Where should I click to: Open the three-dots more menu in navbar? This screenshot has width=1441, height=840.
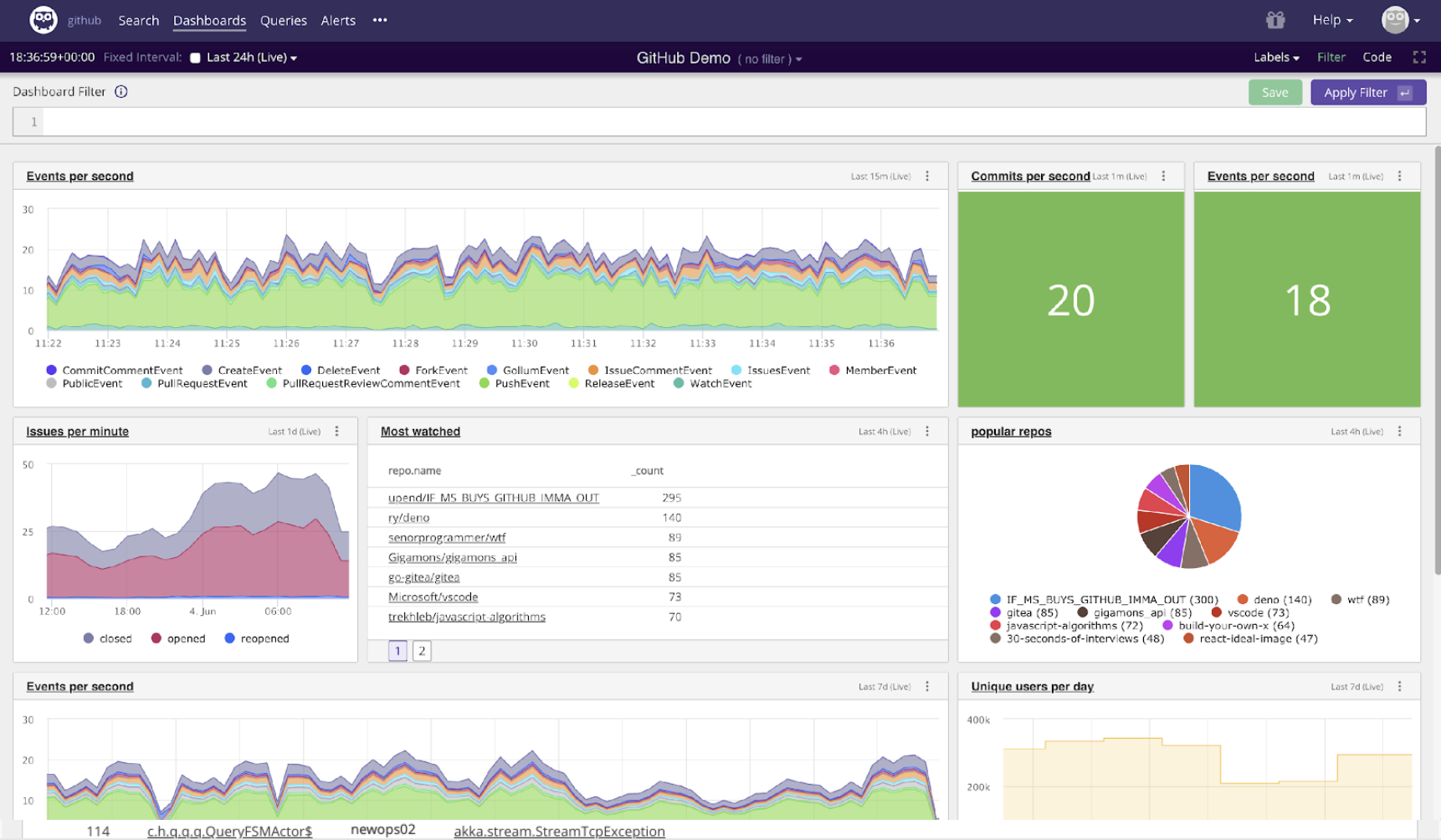(x=380, y=20)
